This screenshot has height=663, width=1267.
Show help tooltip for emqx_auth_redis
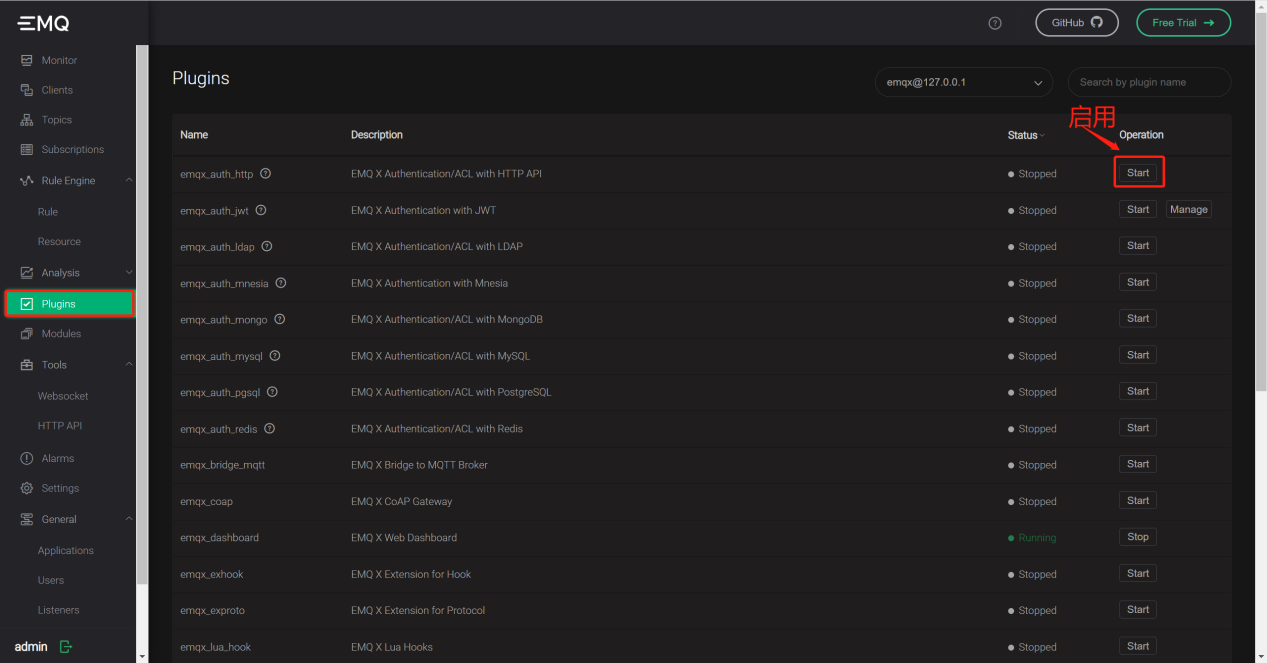pyautogui.click(x=270, y=428)
